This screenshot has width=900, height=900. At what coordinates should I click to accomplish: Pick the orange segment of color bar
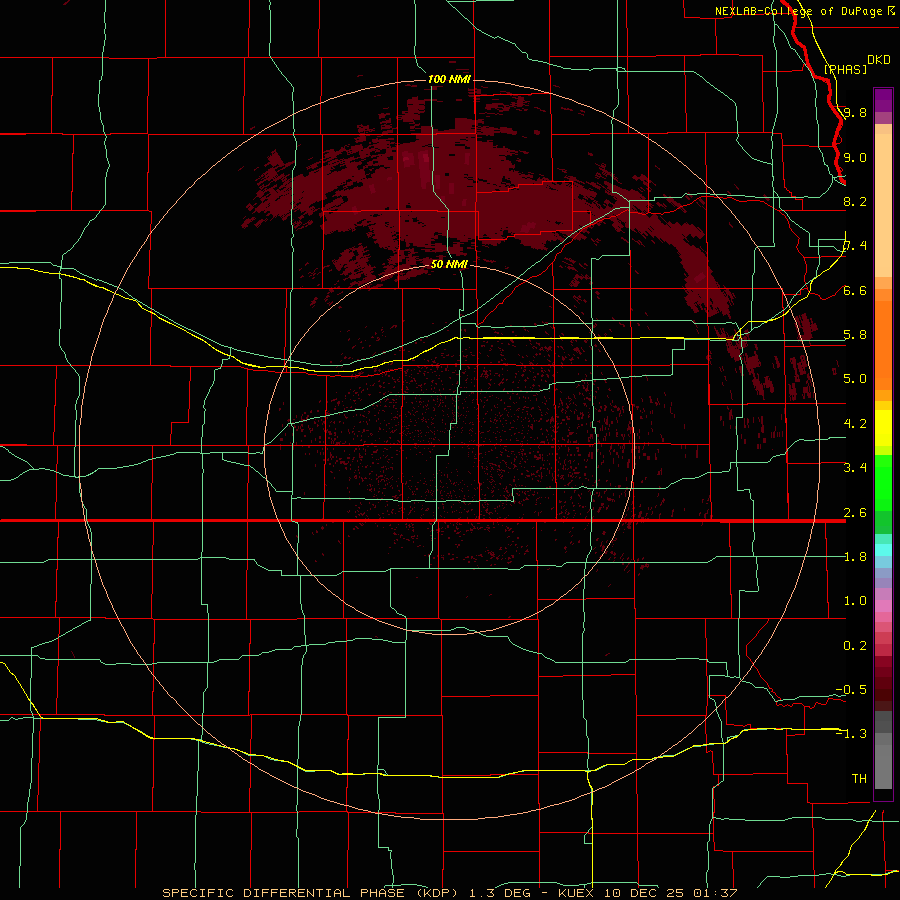point(883,346)
